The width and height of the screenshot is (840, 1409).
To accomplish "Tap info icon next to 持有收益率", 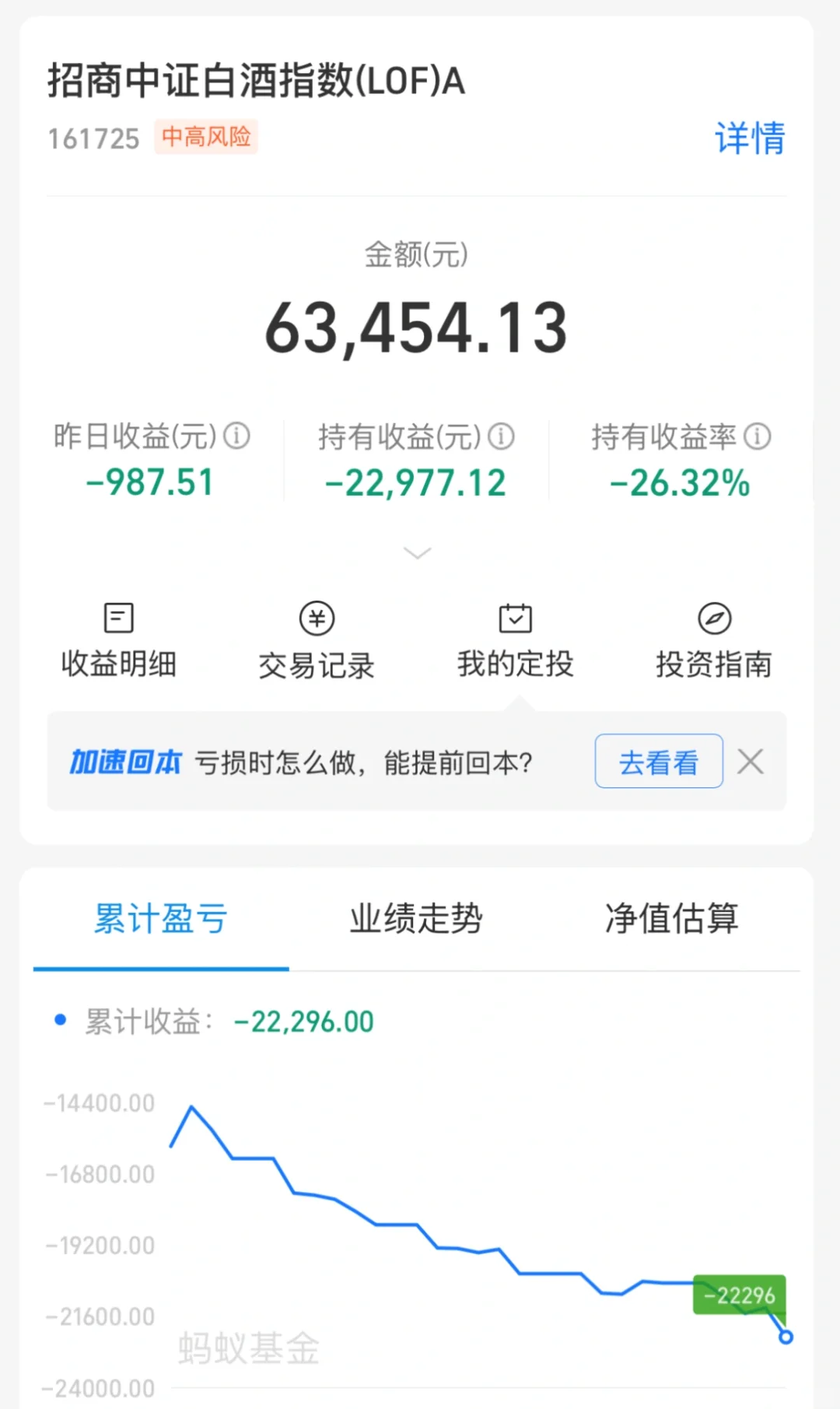I will click(757, 436).
